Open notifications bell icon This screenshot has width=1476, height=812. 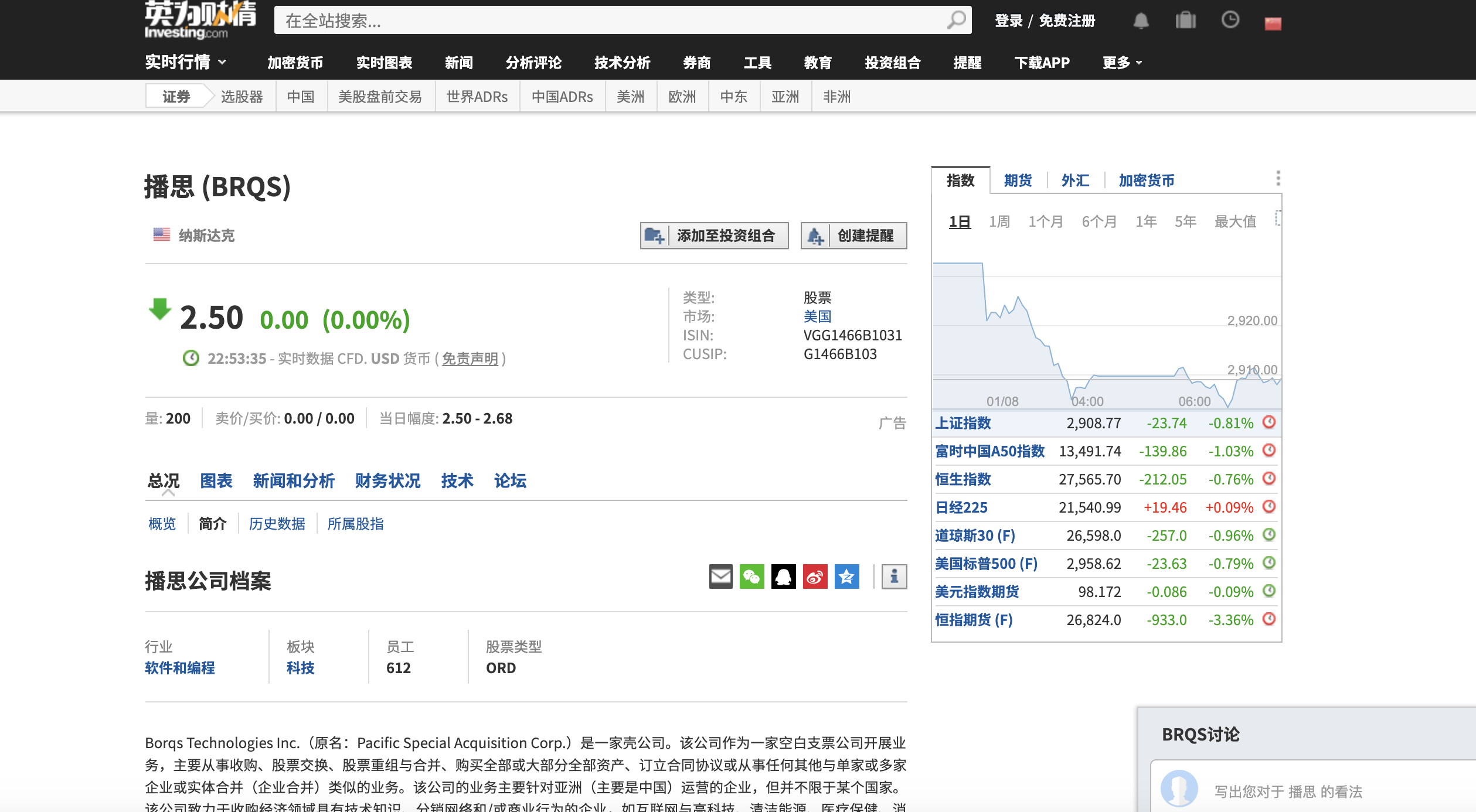(x=1141, y=21)
